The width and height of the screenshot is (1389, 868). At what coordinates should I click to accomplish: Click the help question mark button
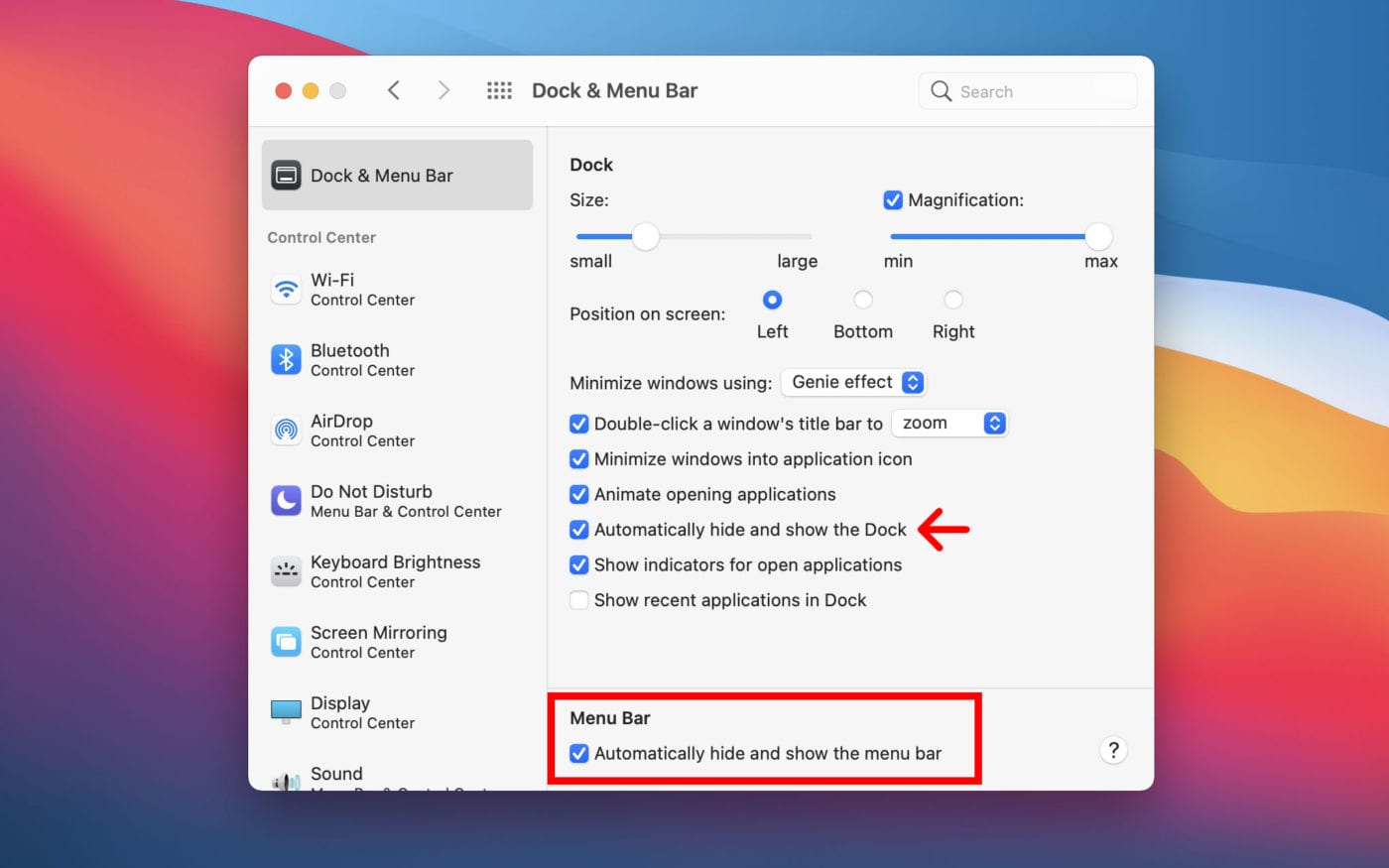coord(1113,750)
